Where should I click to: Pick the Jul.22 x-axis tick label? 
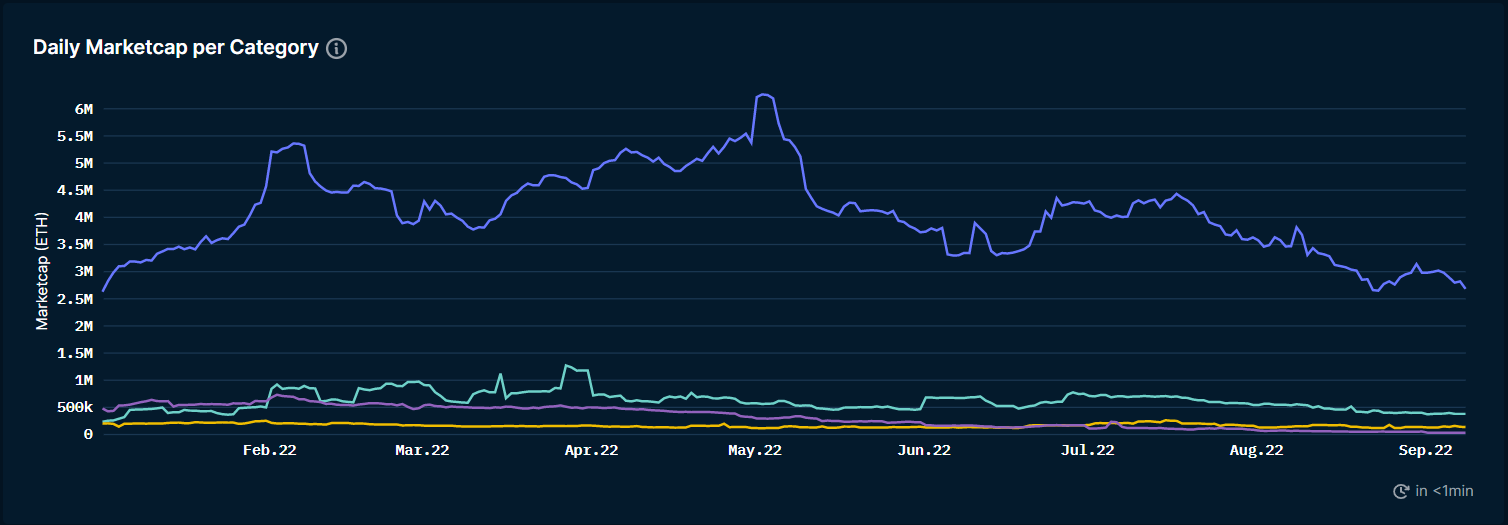pyautogui.click(x=1086, y=451)
